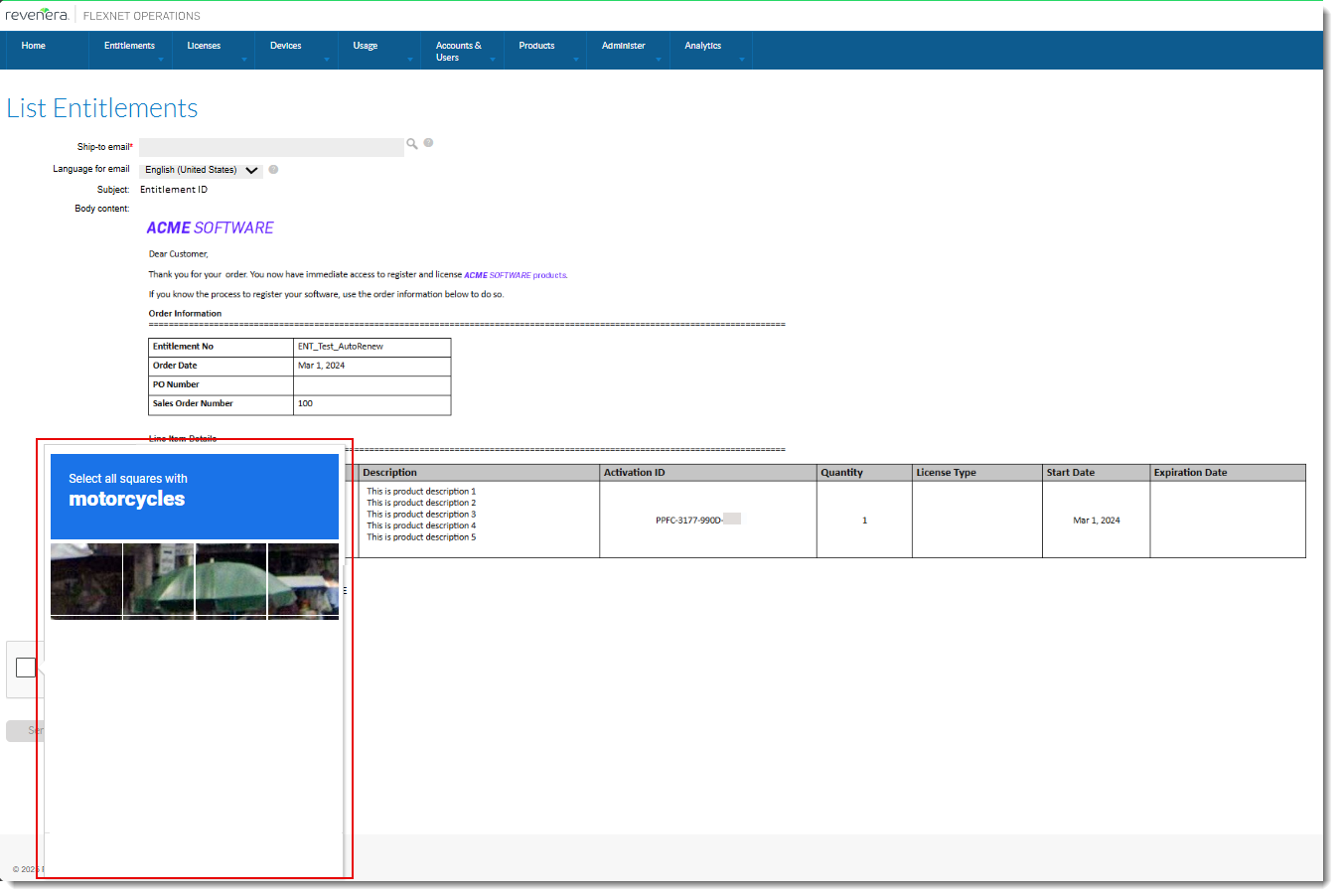The width and height of the screenshot is (1338, 896).
Task: Open the Licenses menu
Action: pos(204,46)
